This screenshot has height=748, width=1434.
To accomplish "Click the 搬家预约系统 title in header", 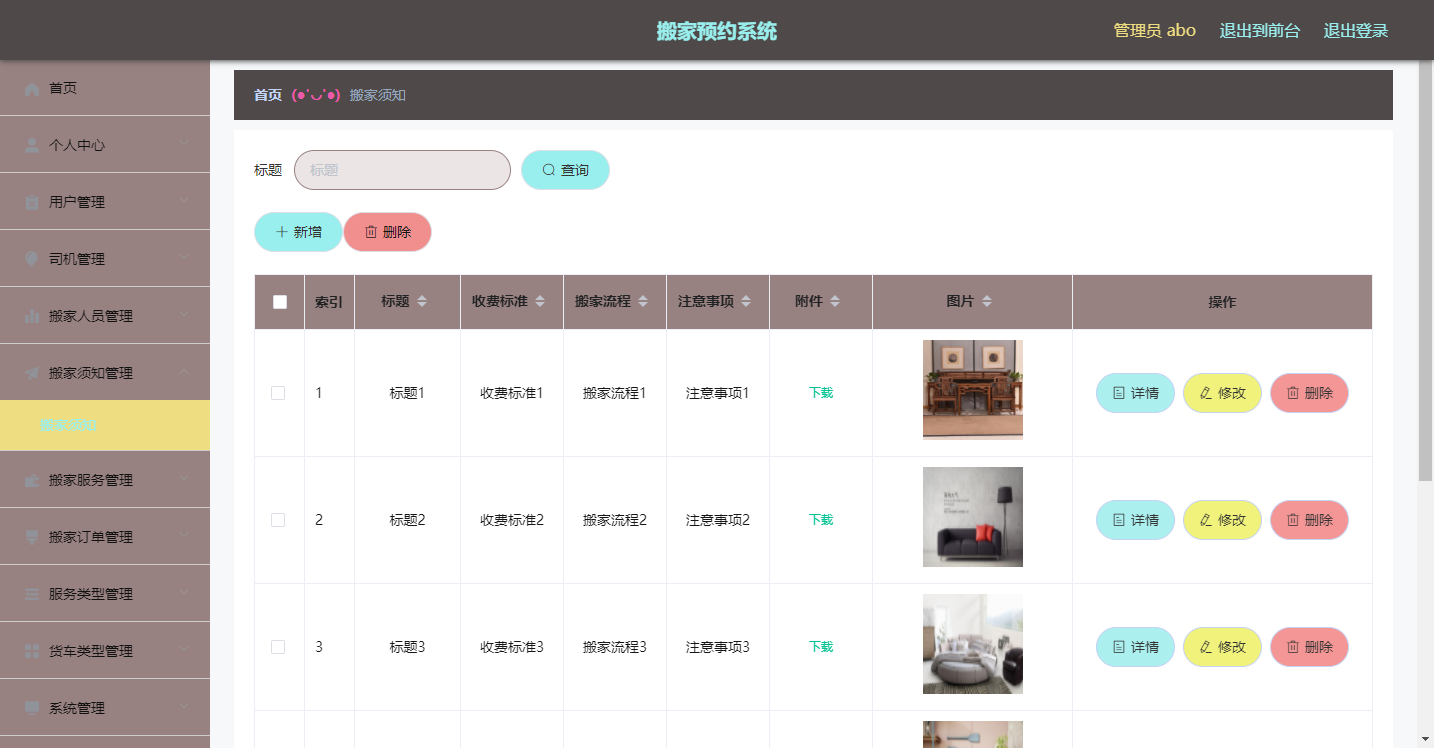I will coord(717,31).
